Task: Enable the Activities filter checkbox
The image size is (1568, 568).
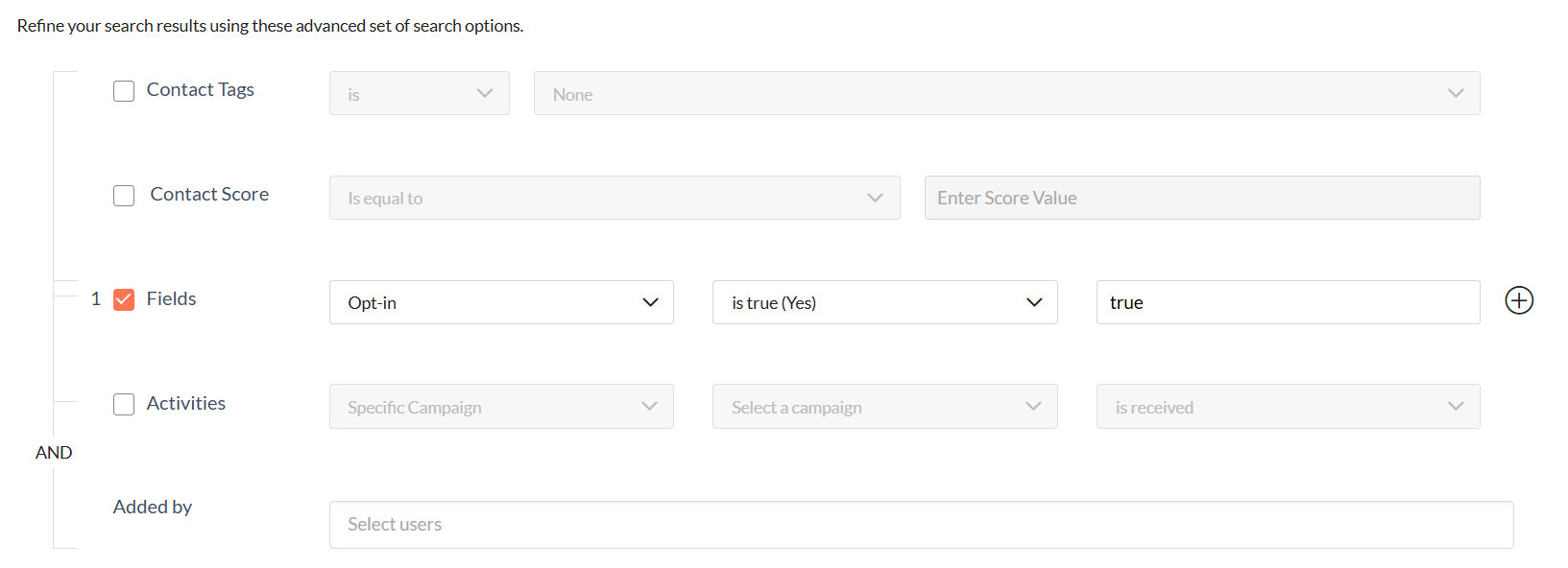Action: (124, 405)
